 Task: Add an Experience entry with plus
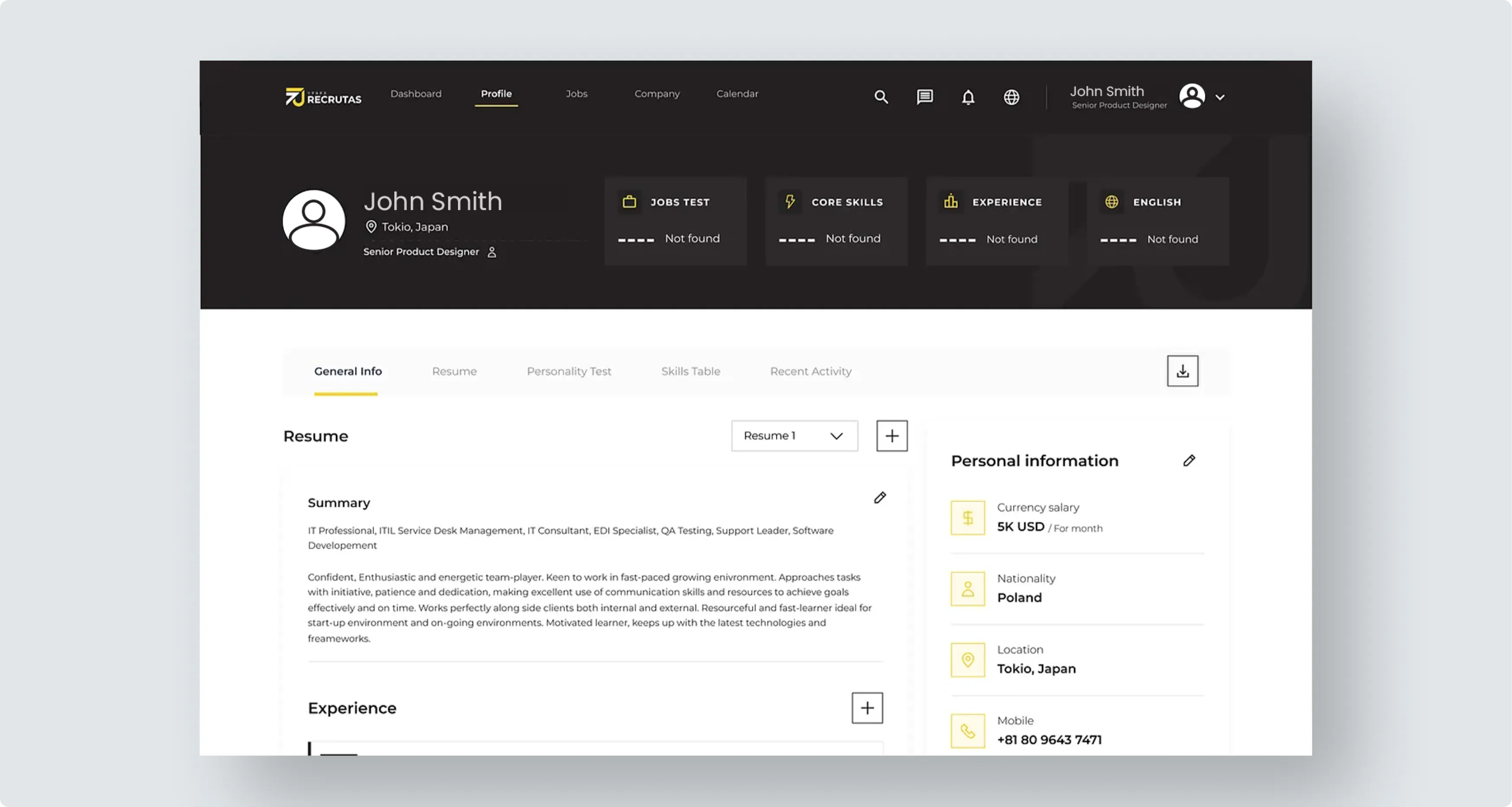point(867,708)
